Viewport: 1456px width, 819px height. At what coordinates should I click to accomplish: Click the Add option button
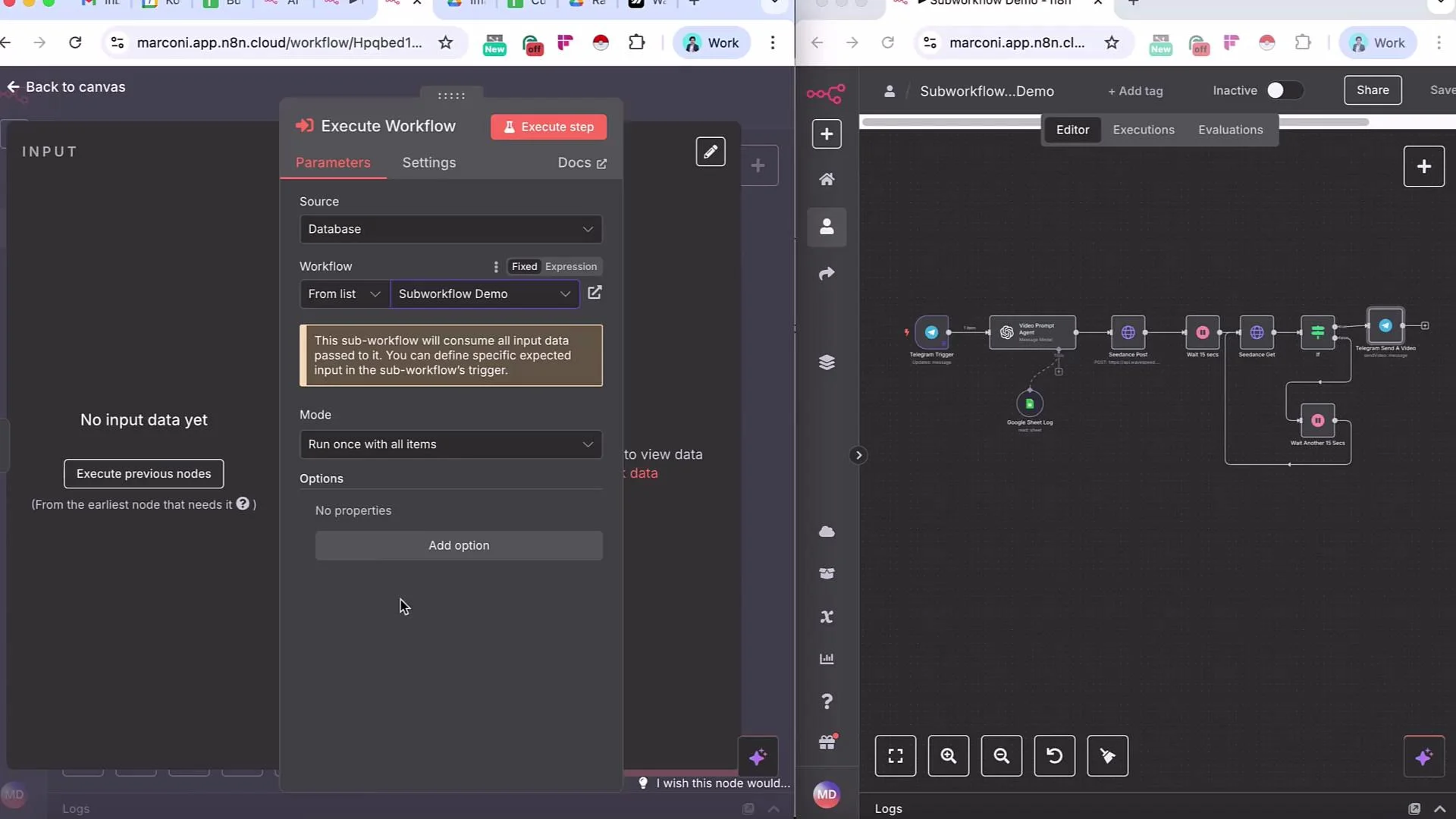tap(459, 545)
